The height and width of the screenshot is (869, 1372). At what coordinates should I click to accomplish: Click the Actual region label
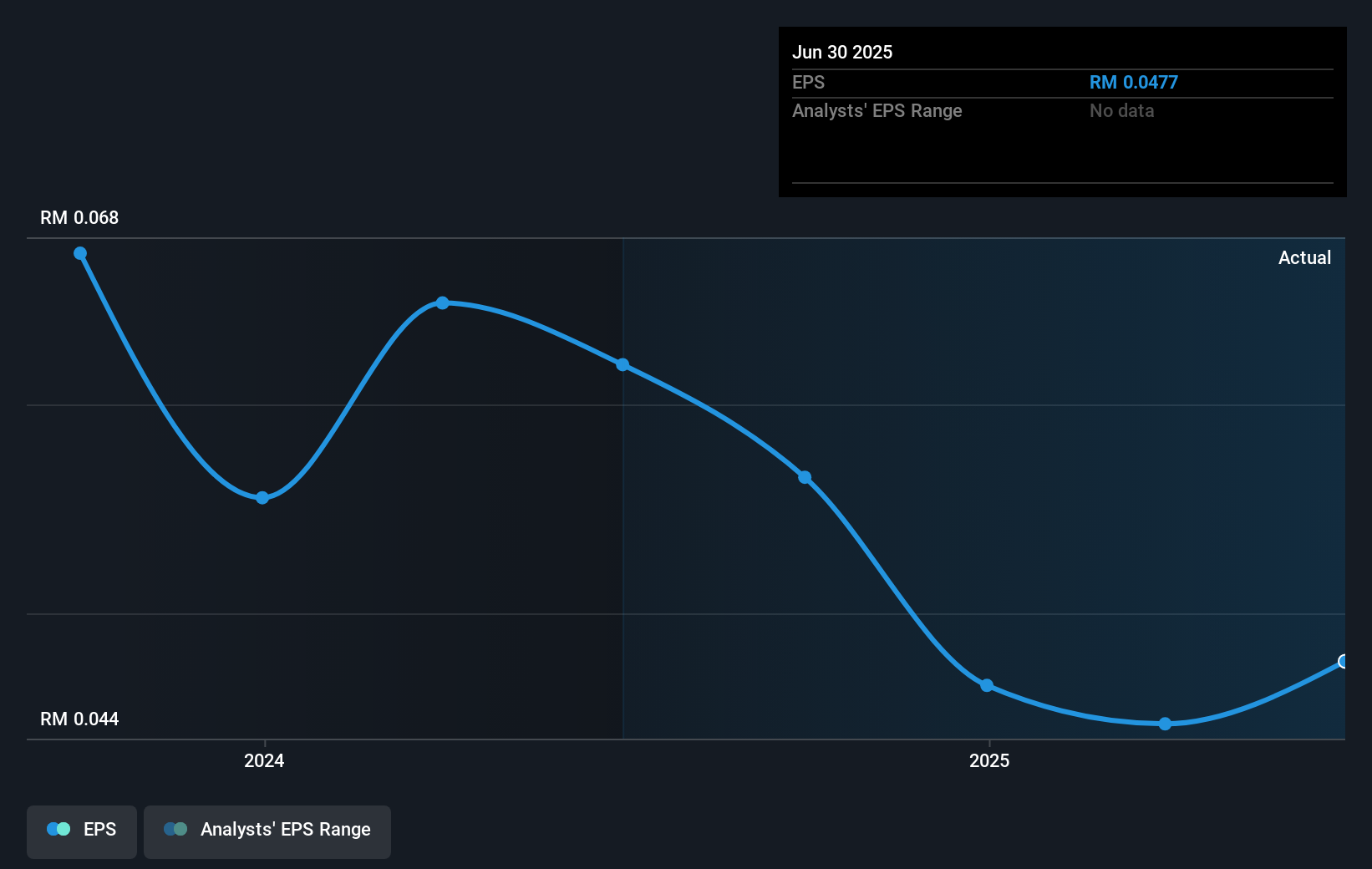[x=1304, y=257]
